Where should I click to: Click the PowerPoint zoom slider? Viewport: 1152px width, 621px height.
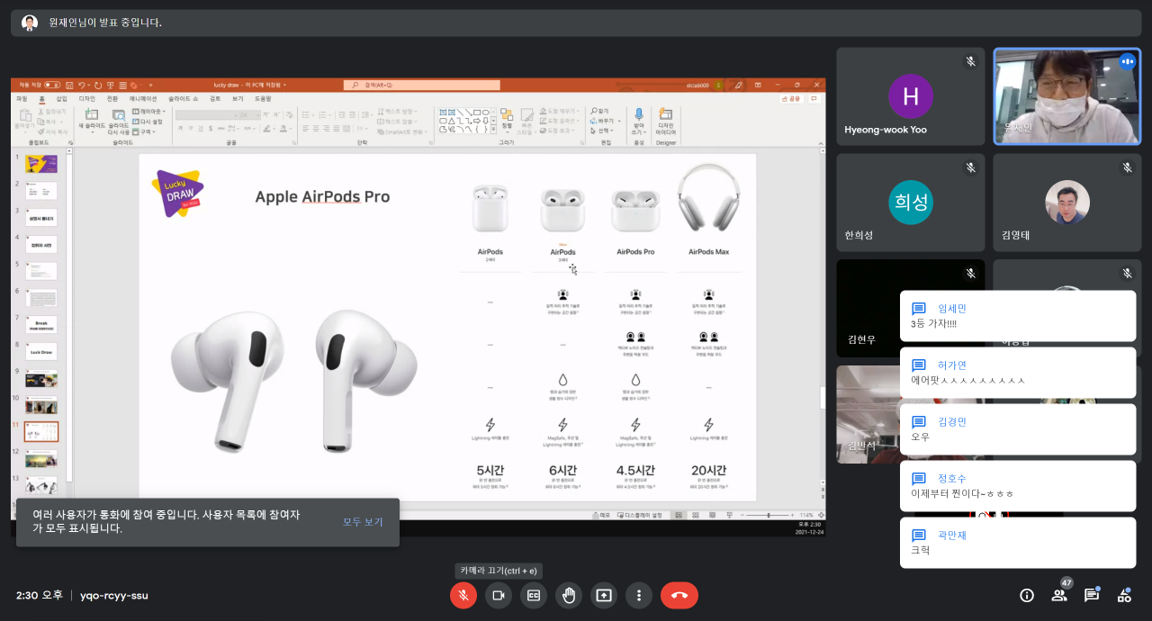click(x=768, y=515)
